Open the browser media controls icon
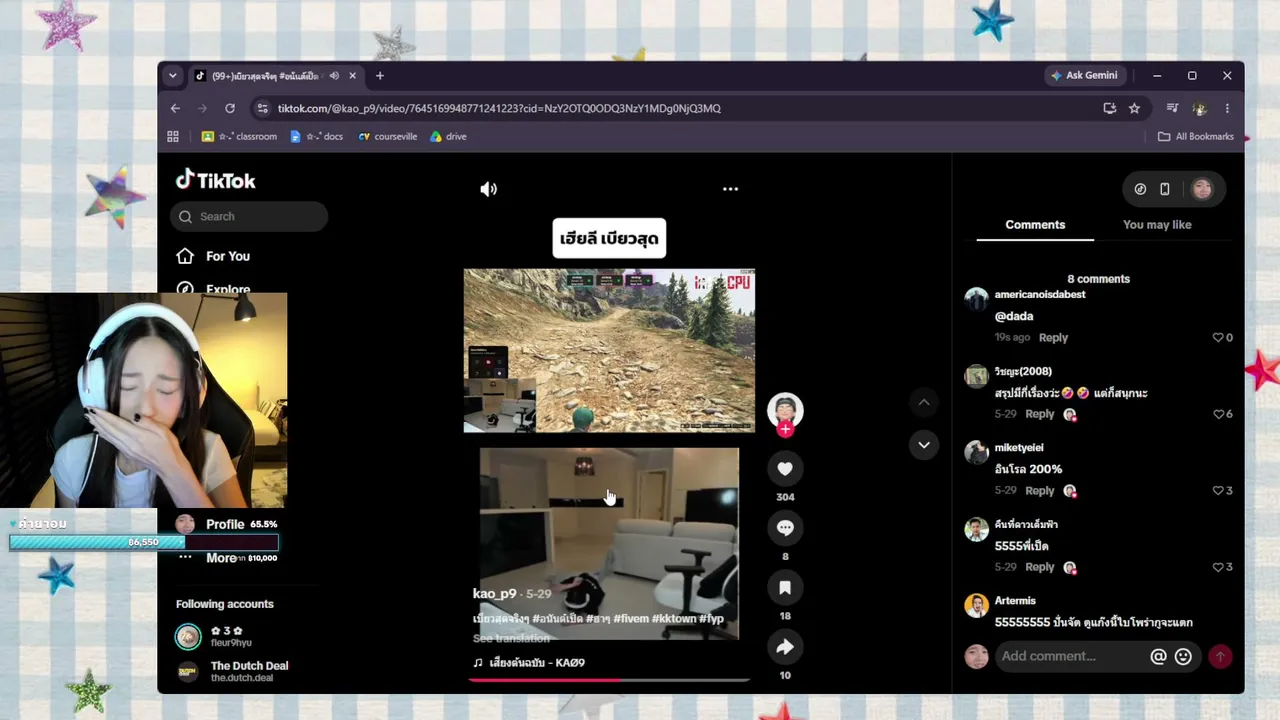 coord(1172,108)
